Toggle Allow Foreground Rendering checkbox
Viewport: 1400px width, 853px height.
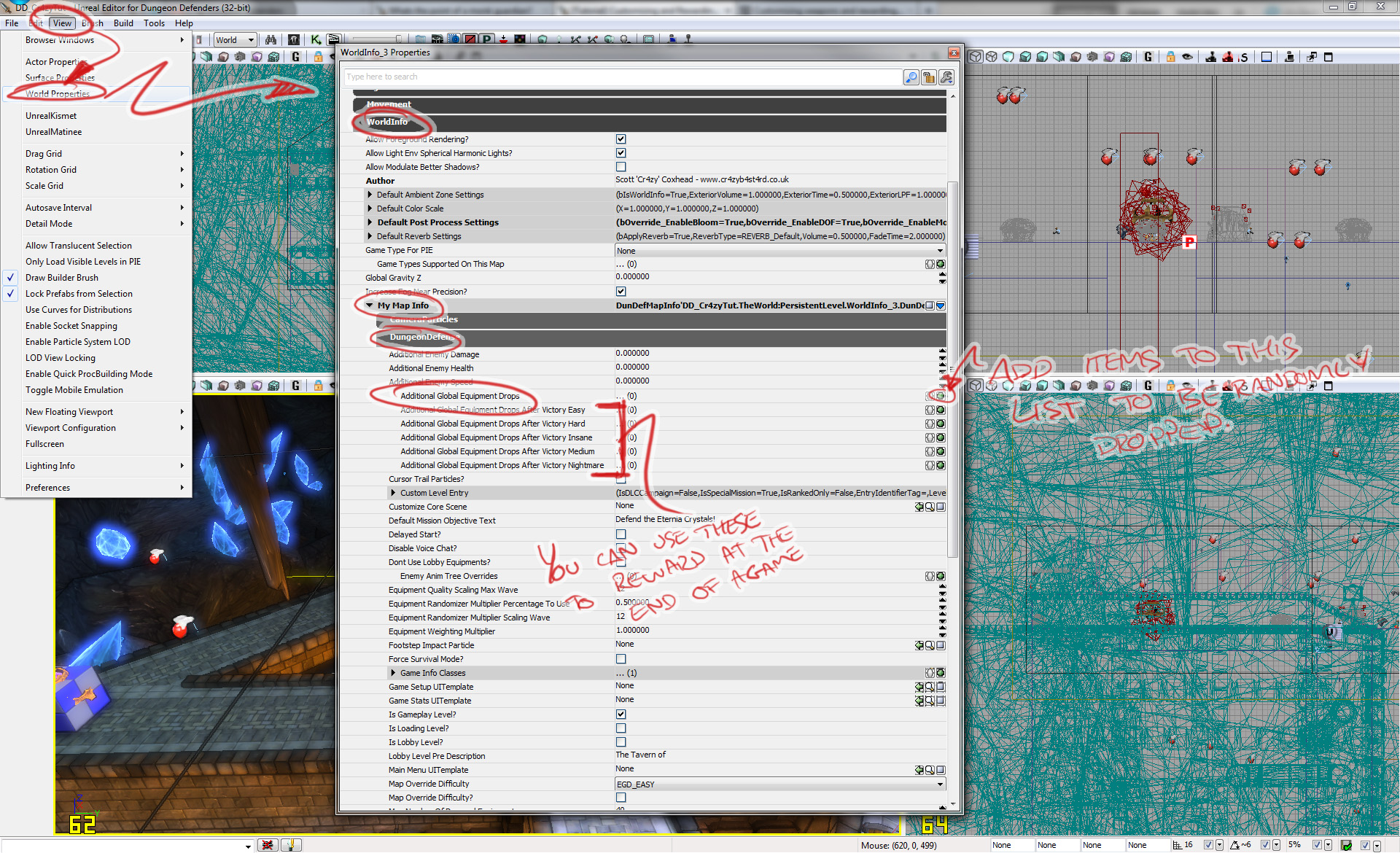coord(621,139)
